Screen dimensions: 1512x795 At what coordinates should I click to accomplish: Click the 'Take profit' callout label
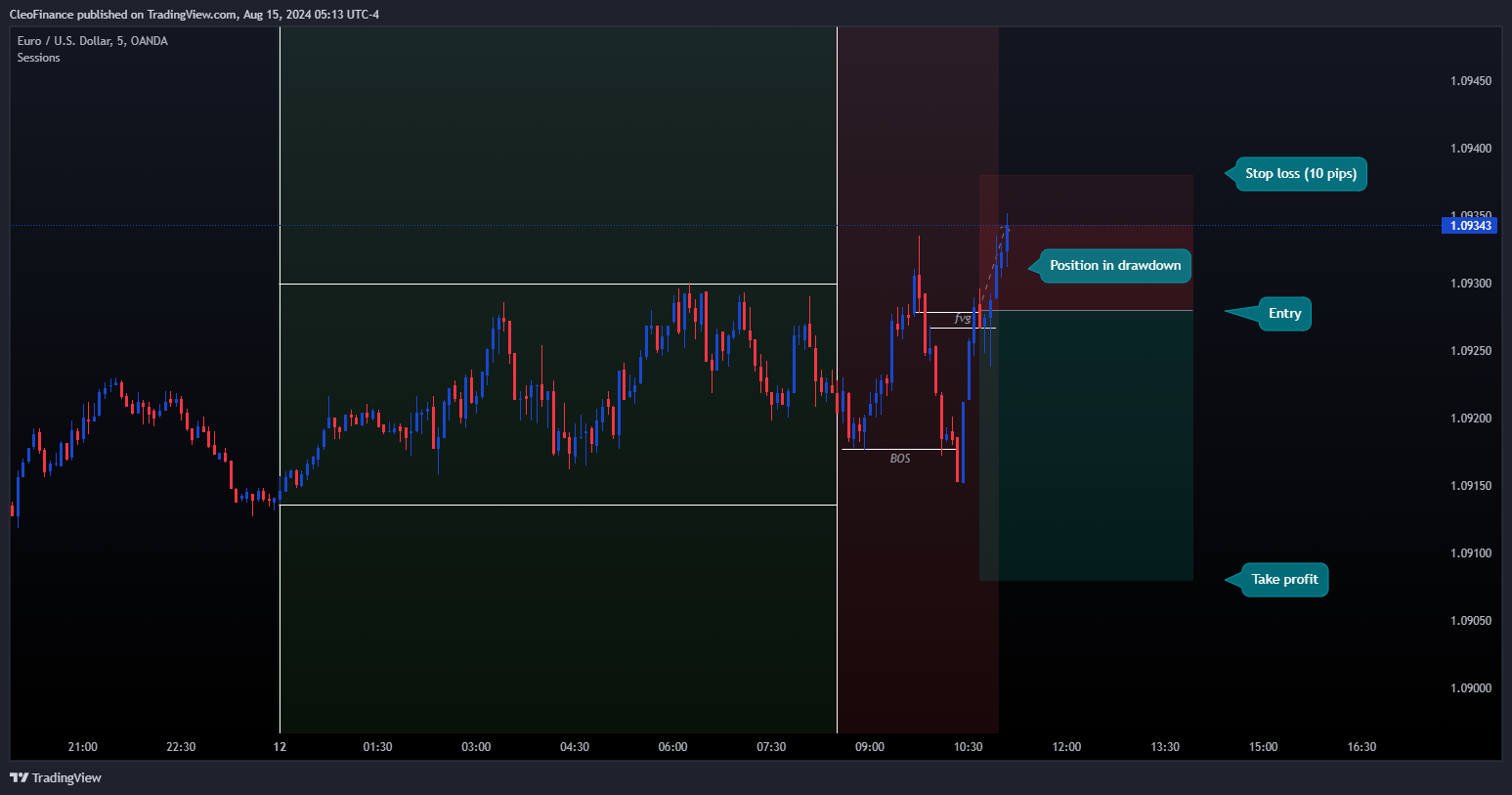[x=1284, y=580]
